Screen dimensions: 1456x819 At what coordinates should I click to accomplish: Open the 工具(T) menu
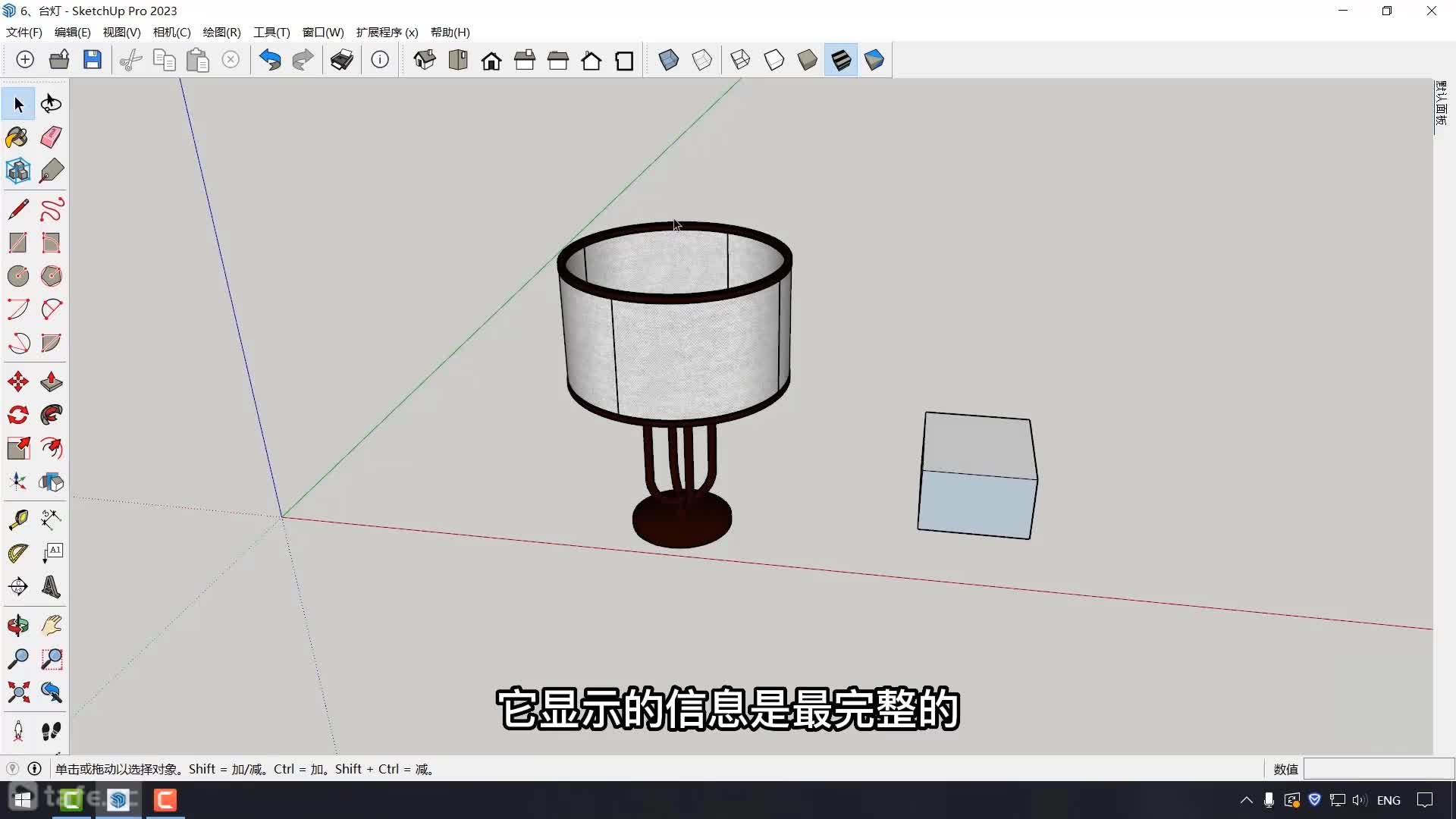272,32
